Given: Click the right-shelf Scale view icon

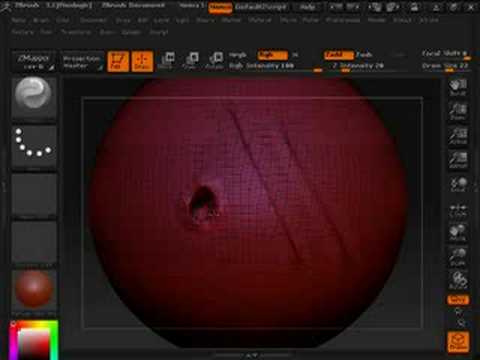Looking at the screenshot, I should coord(458,256).
